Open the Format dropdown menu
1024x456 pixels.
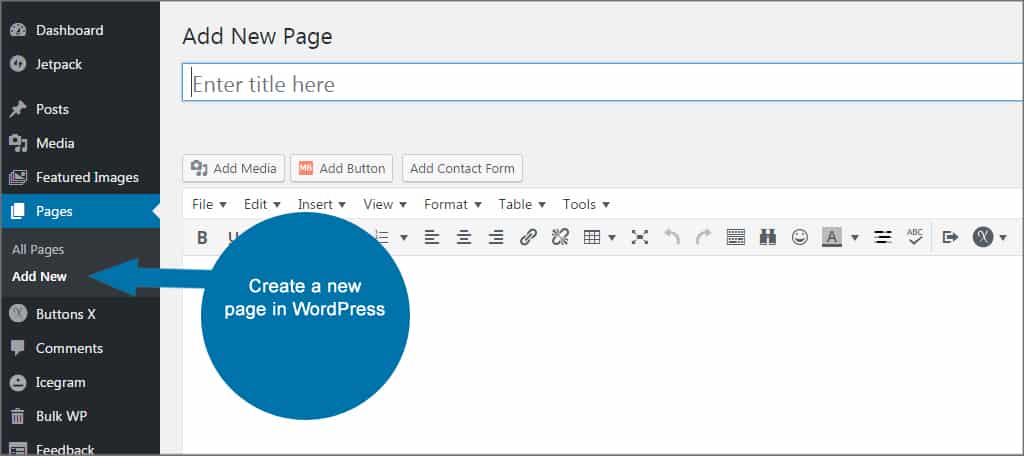point(453,204)
